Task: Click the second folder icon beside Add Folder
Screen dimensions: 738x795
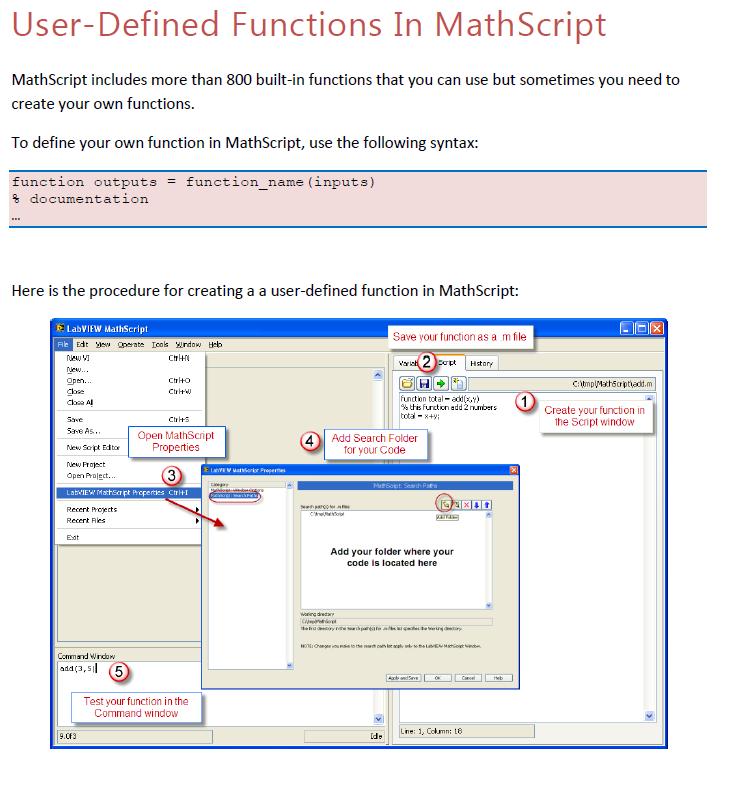Action: click(x=456, y=504)
